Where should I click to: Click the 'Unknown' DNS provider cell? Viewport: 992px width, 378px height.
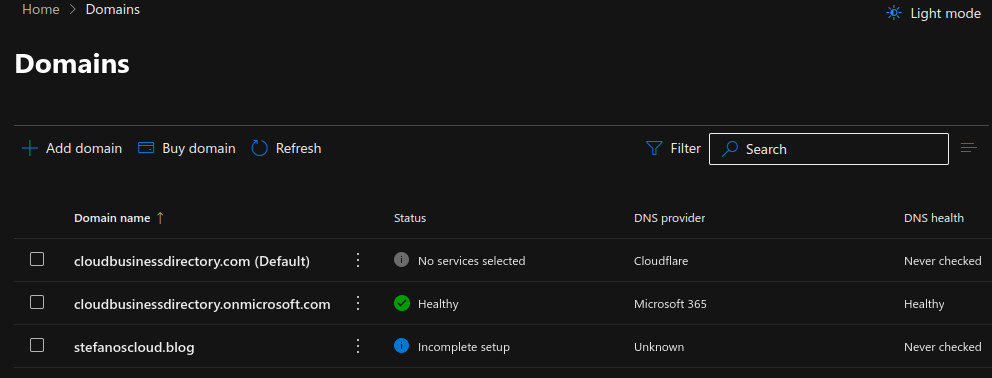(x=659, y=347)
